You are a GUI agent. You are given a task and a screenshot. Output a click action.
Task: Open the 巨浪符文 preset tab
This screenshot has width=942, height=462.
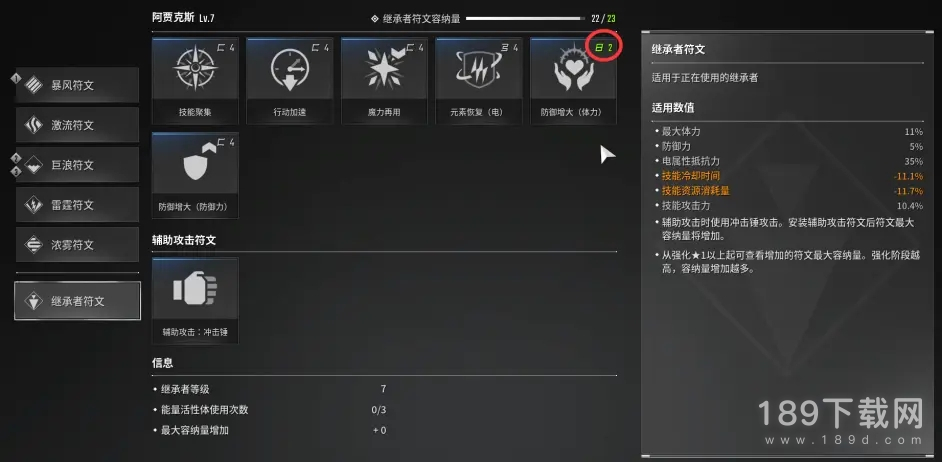[77, 165]
